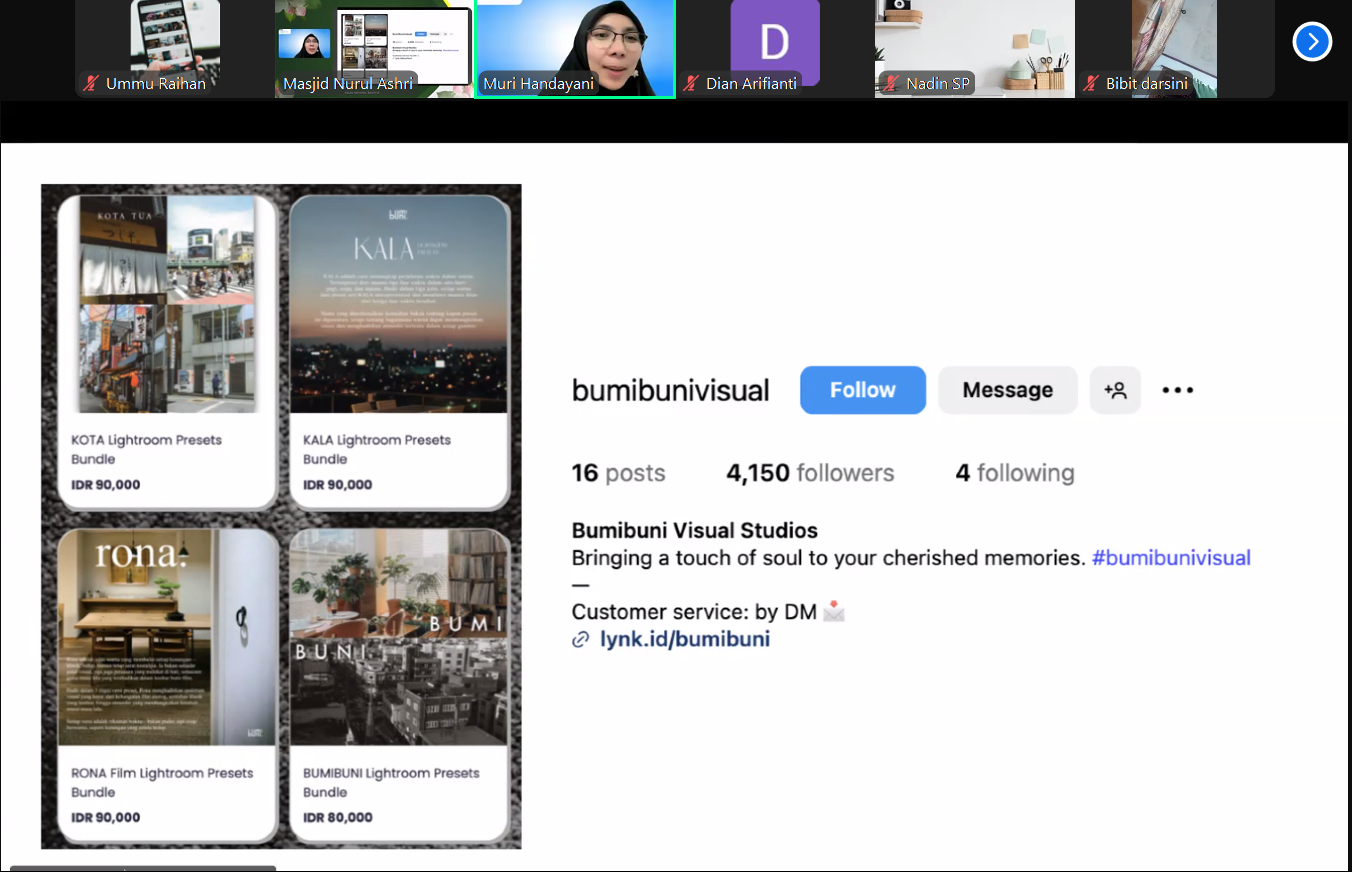1352x872 pixels.
Task: Click the add-person suggestion icon
Action: coord(1115,390)
